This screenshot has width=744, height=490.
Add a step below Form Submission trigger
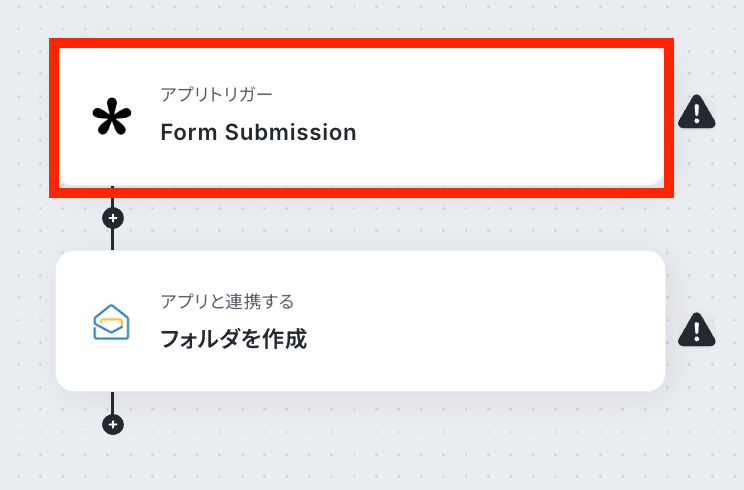pos(113,217)
